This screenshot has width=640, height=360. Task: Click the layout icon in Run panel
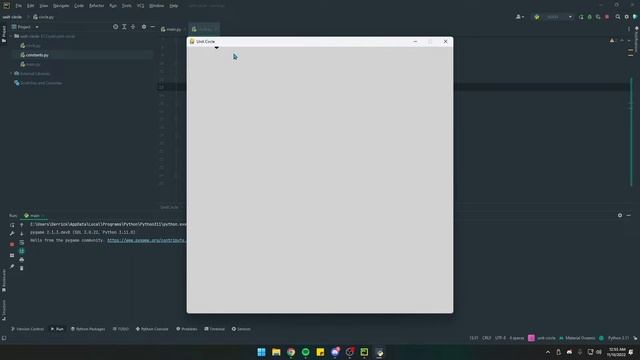(12, 256)
